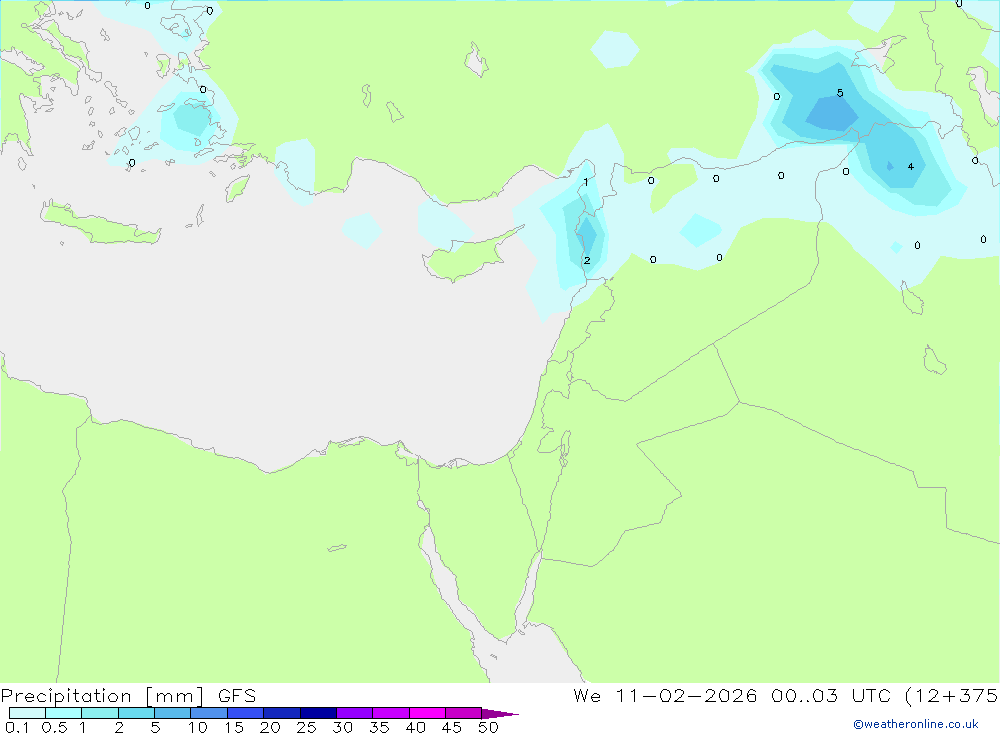Click the '4' precipitation value on map
Screen dimensions: 1000x733
911,167
